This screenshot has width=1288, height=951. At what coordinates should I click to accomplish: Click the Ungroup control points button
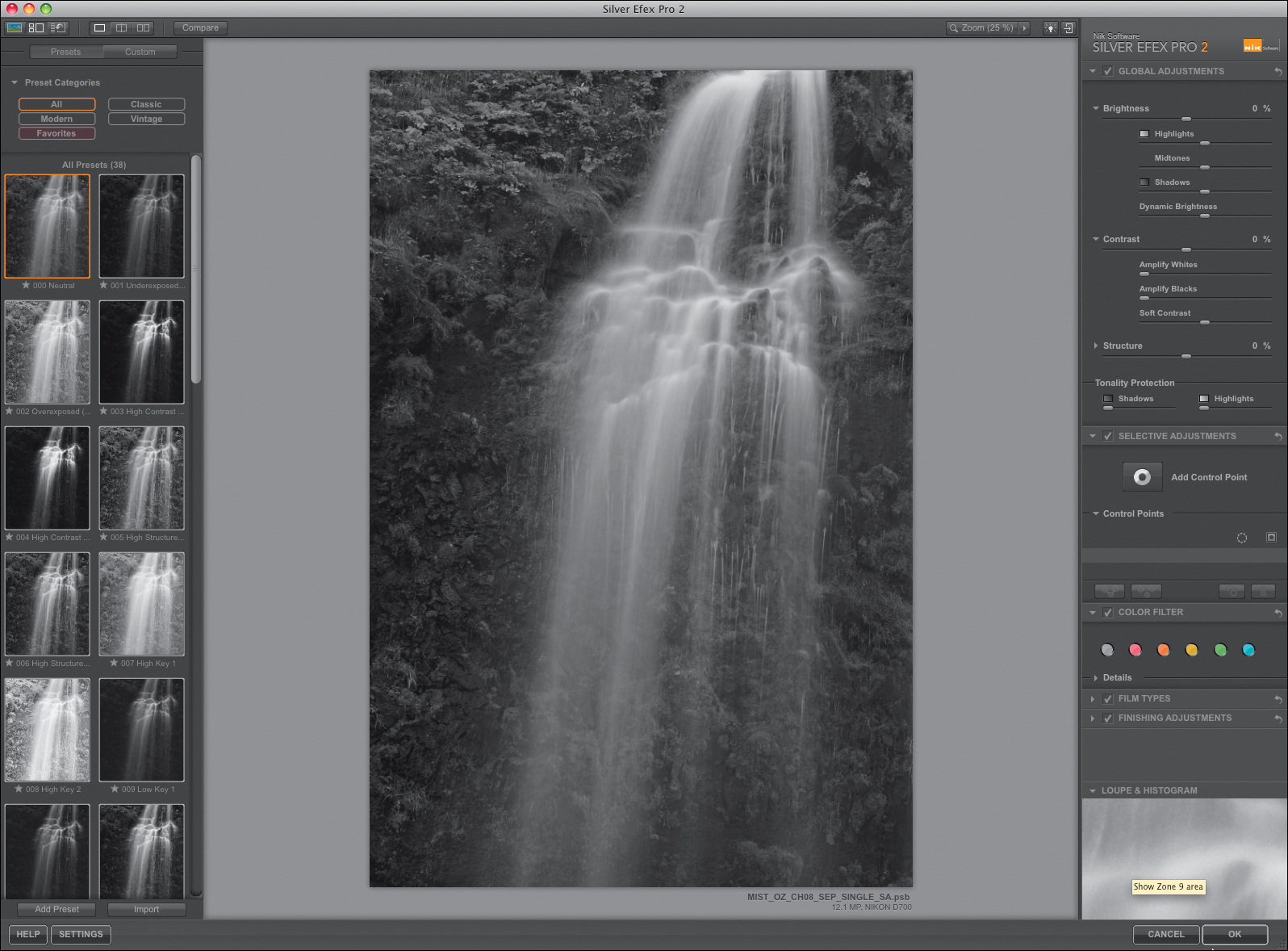tap(1147, 592)
